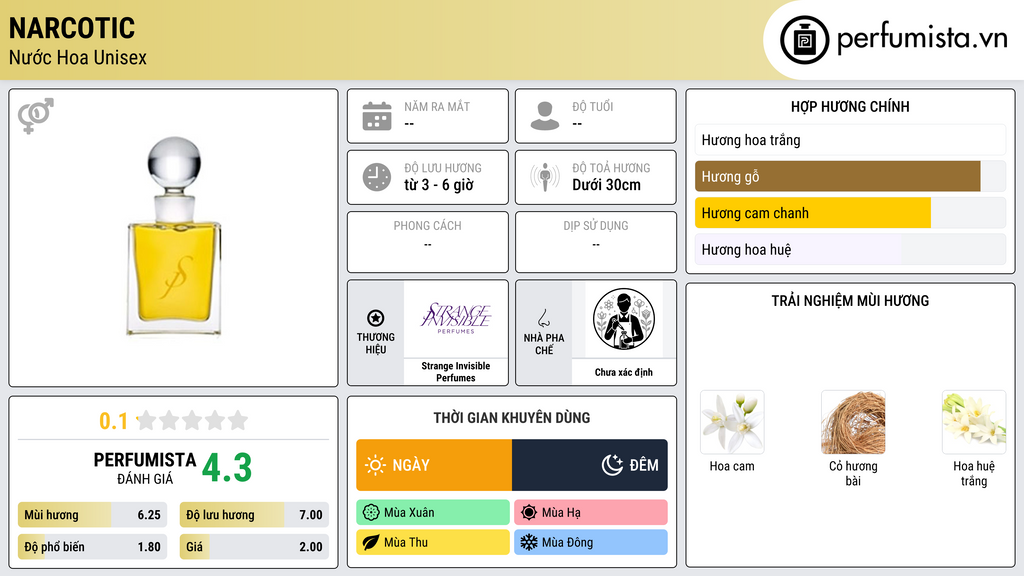Viewport: 1024px width, 576px height.
Task: Click the moon icon beside Đêm
Action: pos(612,465)
